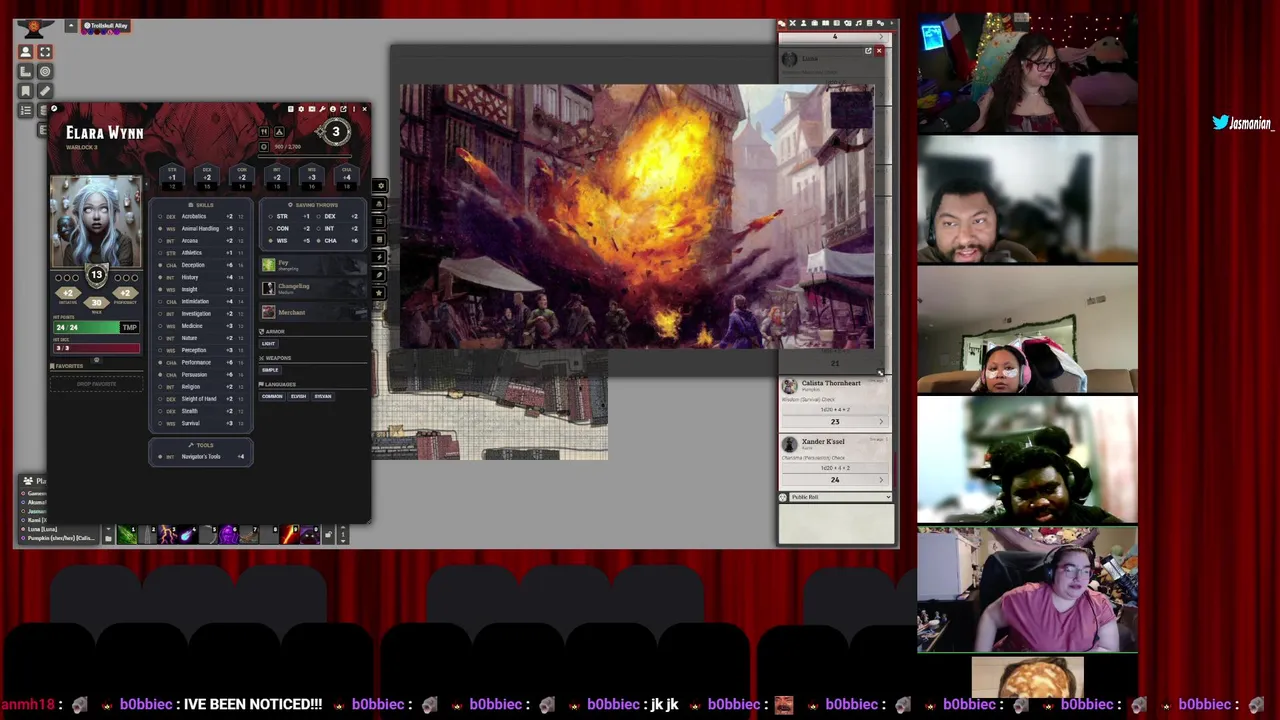Trigger the red slash hotbar macro
This screenshot has width=1280, height=720.
point(290,535)
